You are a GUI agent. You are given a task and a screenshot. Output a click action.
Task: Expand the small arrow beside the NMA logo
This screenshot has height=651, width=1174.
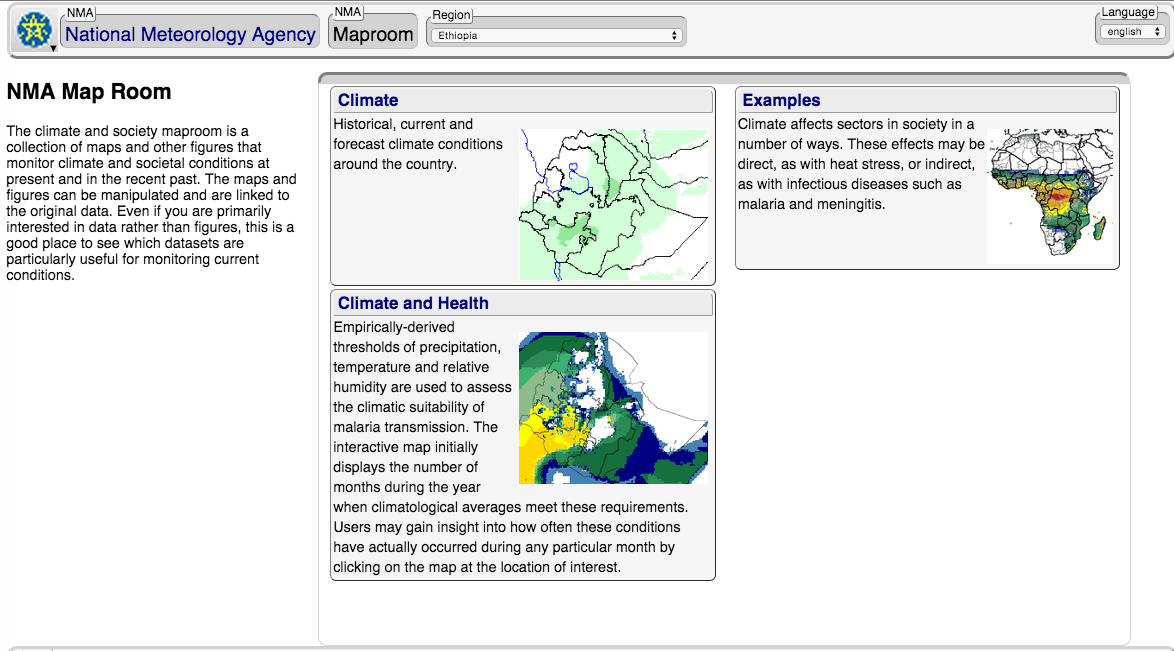[53, 48]
